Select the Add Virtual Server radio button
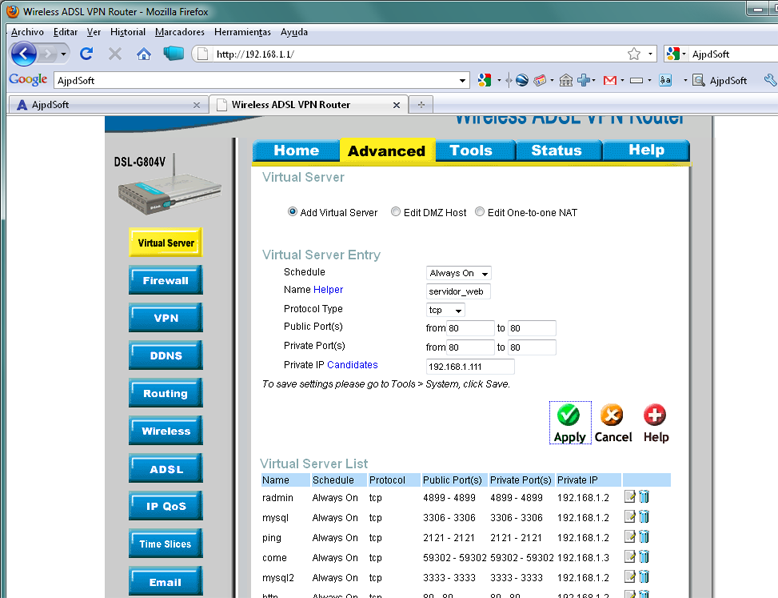778x598 pixels. tap(293, 212)
